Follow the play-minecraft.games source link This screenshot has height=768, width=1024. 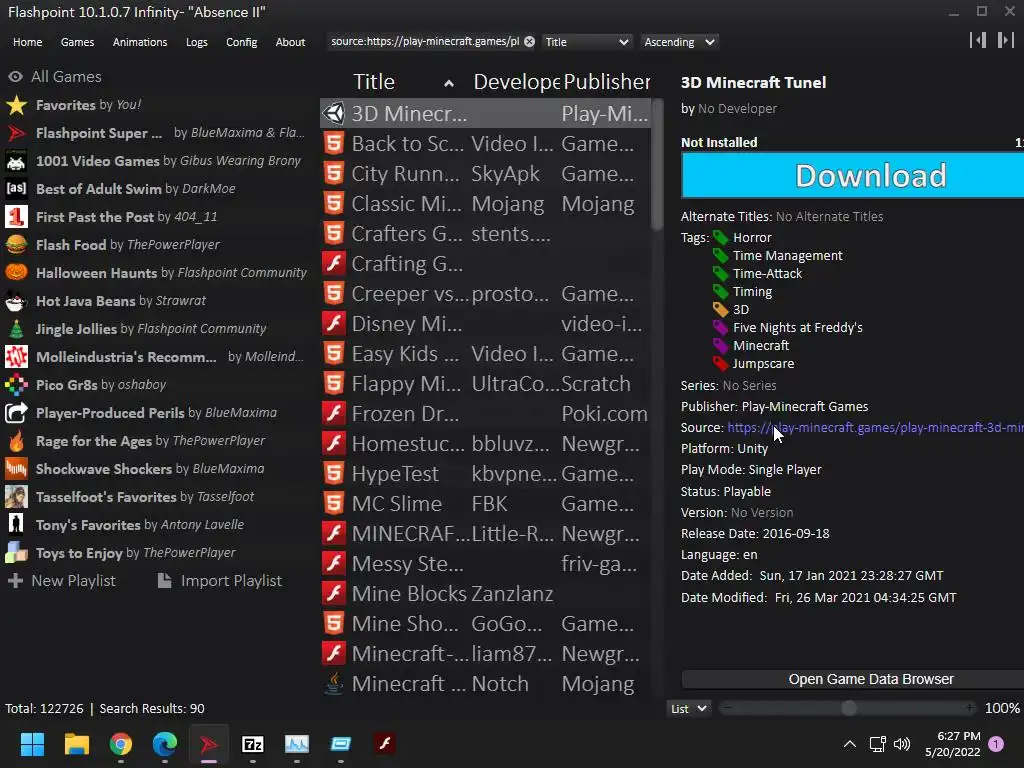[x=875, y=428]
